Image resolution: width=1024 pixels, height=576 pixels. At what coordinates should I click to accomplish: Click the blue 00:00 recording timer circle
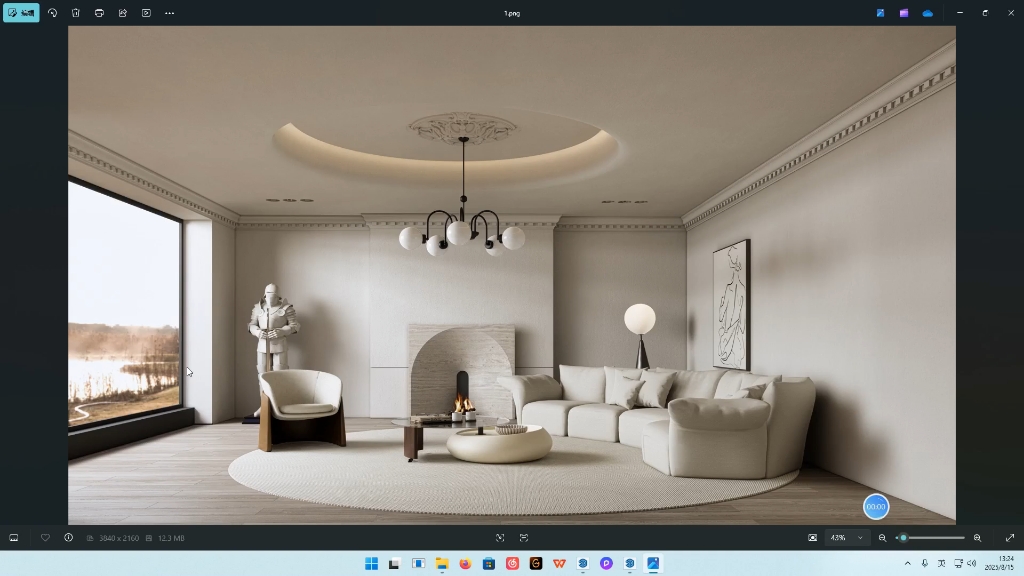point(876,507)
